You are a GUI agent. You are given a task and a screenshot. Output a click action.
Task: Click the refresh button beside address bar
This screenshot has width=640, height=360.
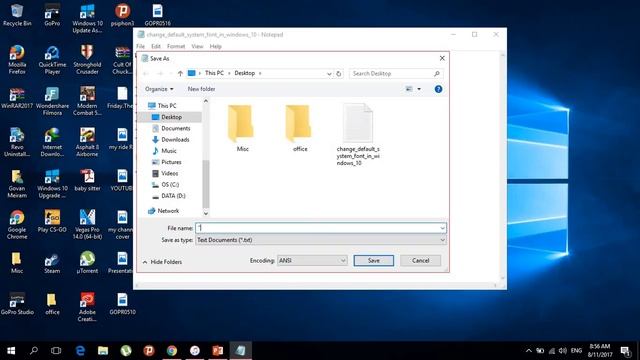tap(338, 74)
